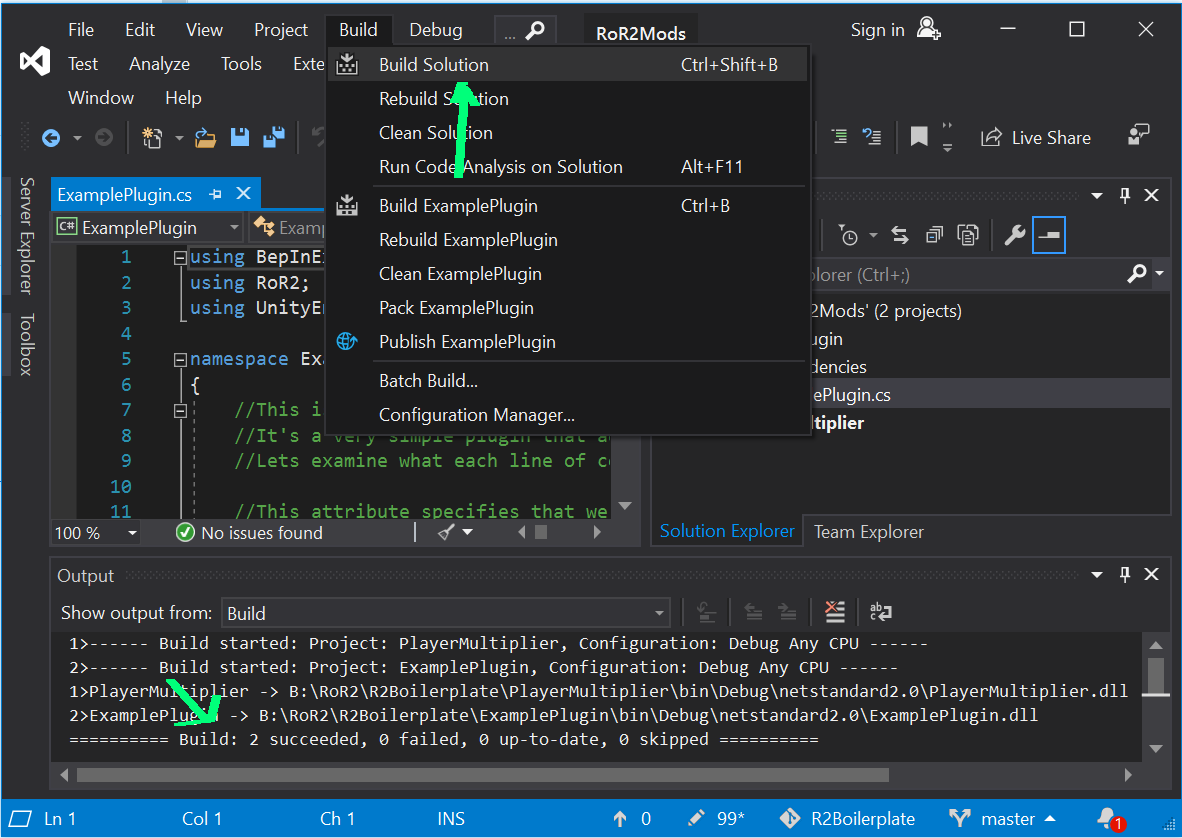Open the Show output from Build dropdown
Viewport: 1182px width, 838px height.
click(446, 613)
